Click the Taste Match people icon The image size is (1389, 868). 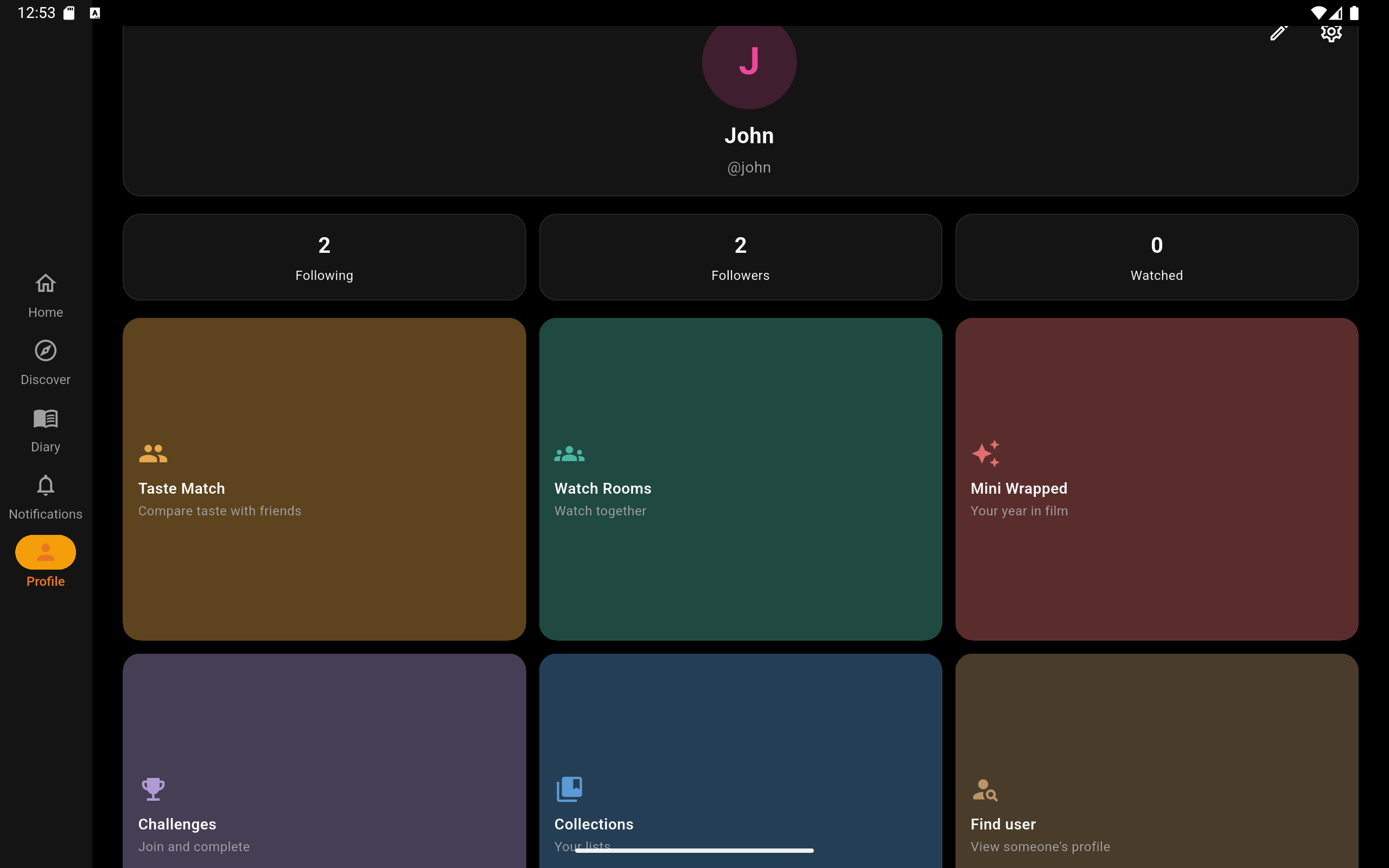pos(152,453)
